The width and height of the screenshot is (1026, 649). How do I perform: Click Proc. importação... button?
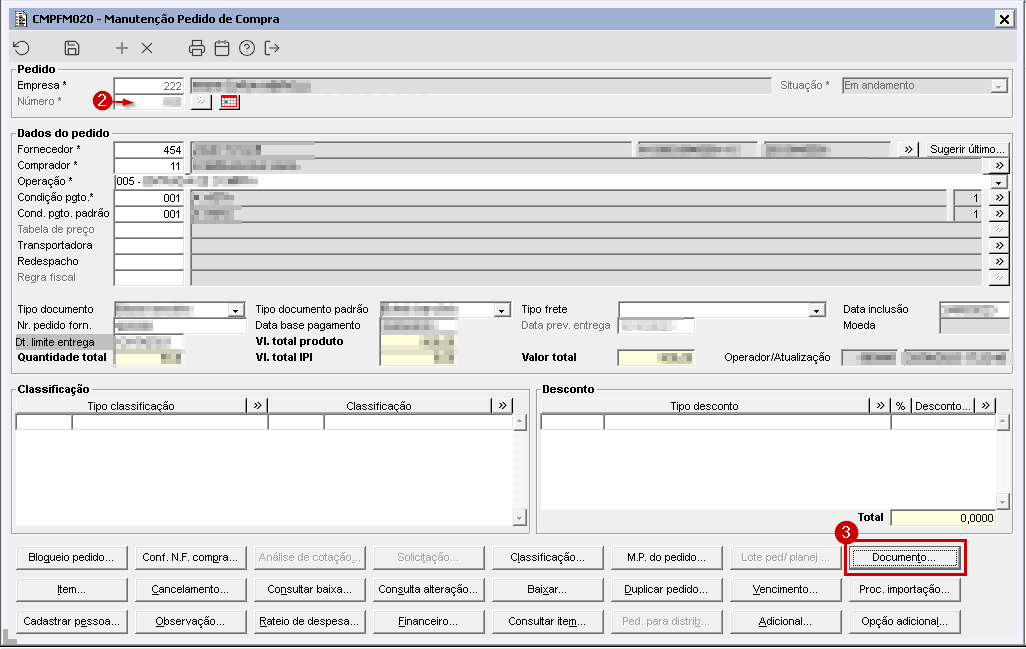(904, 589)
